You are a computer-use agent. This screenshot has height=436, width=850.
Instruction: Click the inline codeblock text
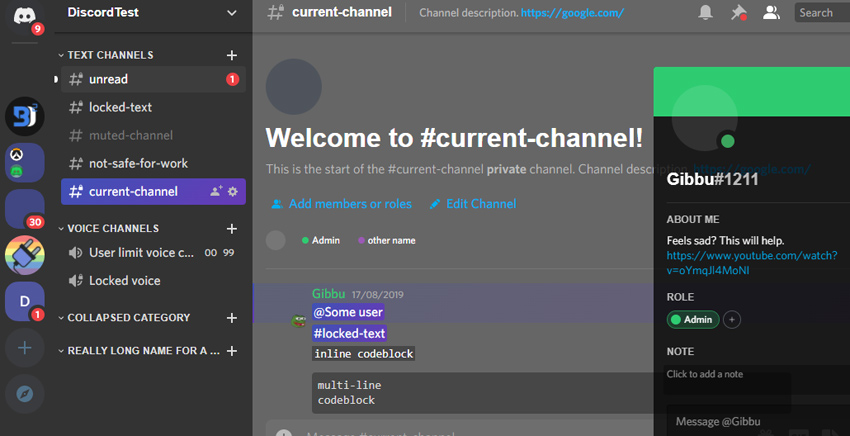point(364,354)
